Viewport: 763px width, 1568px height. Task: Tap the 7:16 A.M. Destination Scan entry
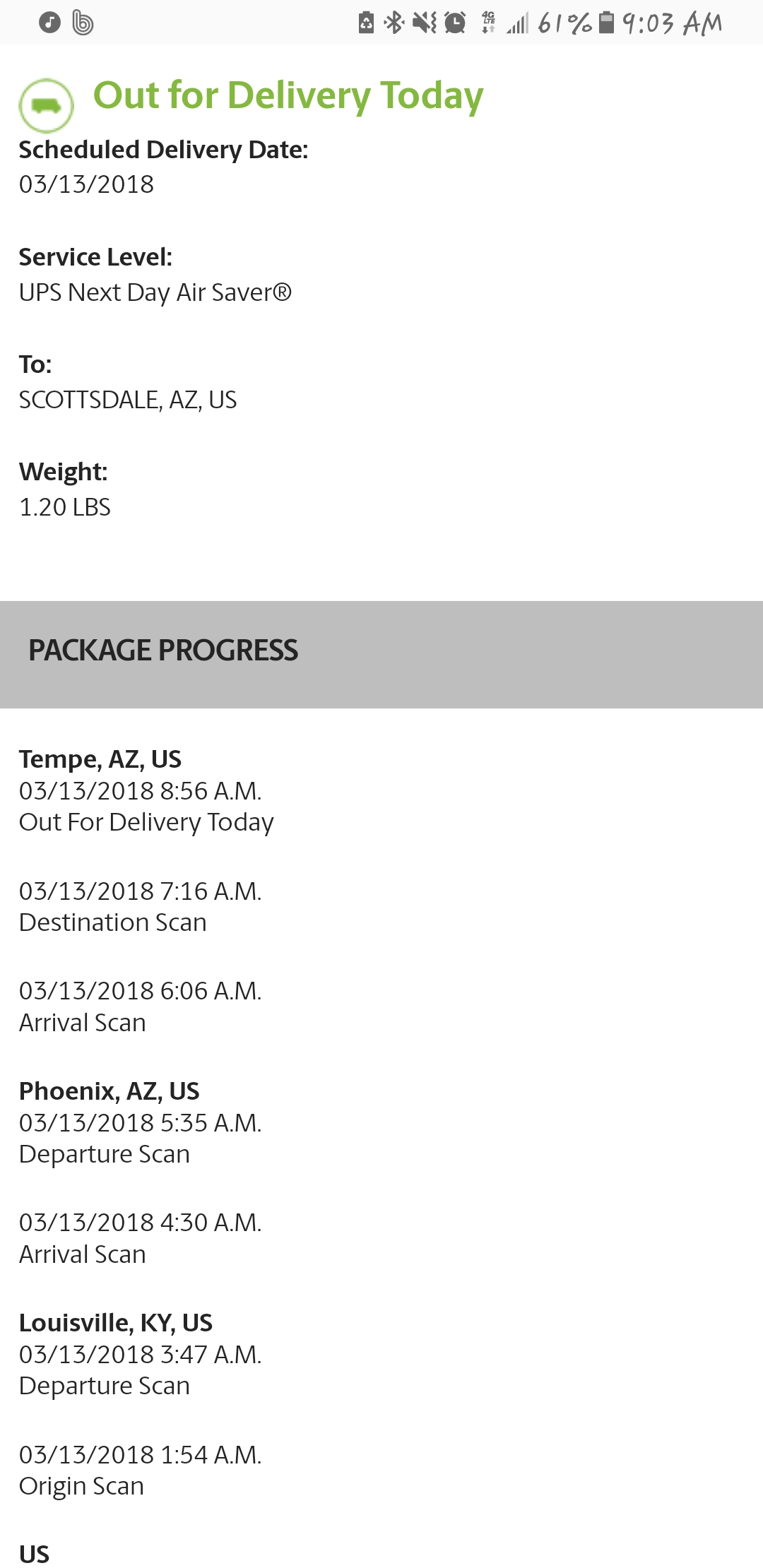click(140, 907)
